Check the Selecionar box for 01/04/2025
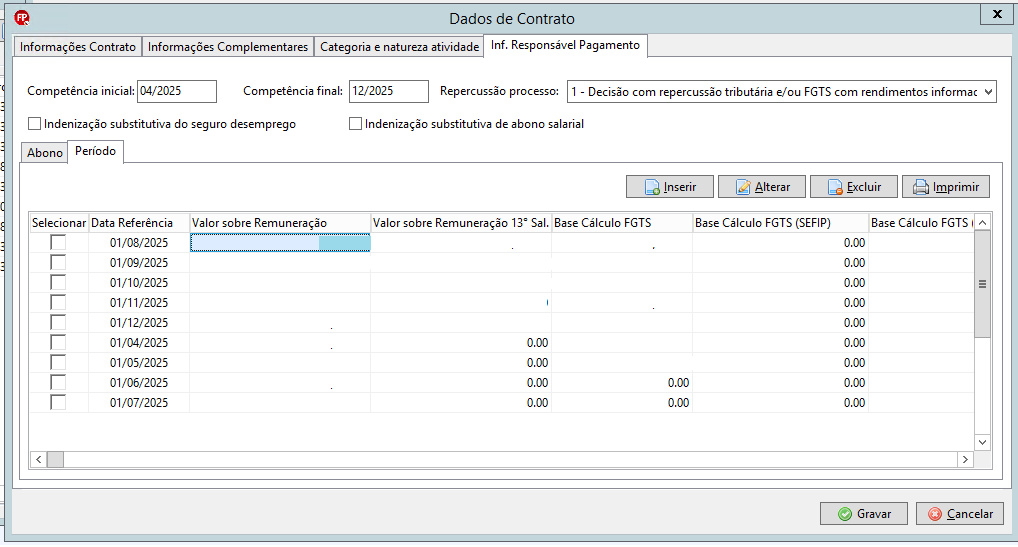Image resolution: width=1018 pixels, height=547 pixels. 58,343
